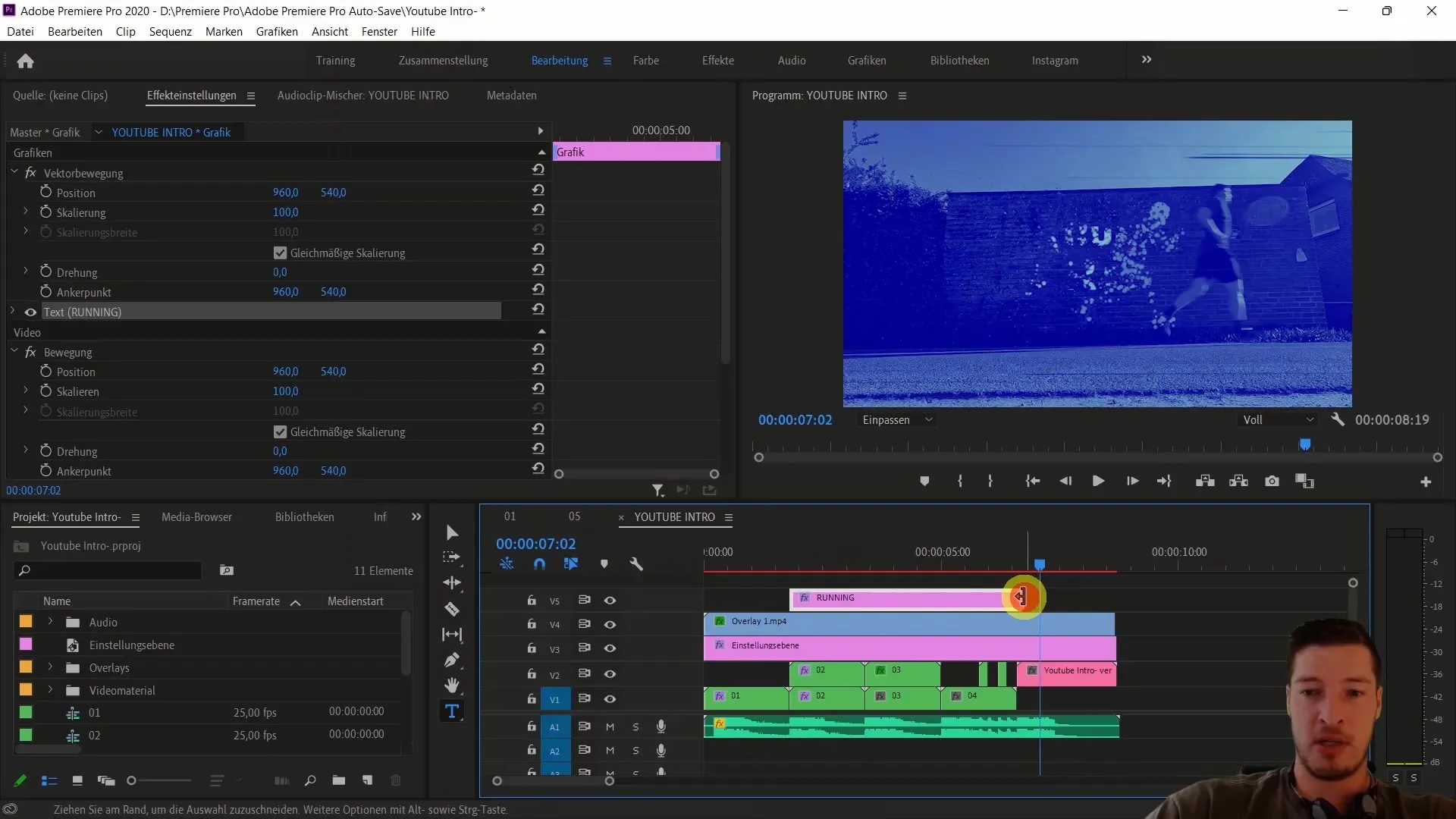Toggle stopwatch for Vektorbewegung Skalierung

point(46,212)
